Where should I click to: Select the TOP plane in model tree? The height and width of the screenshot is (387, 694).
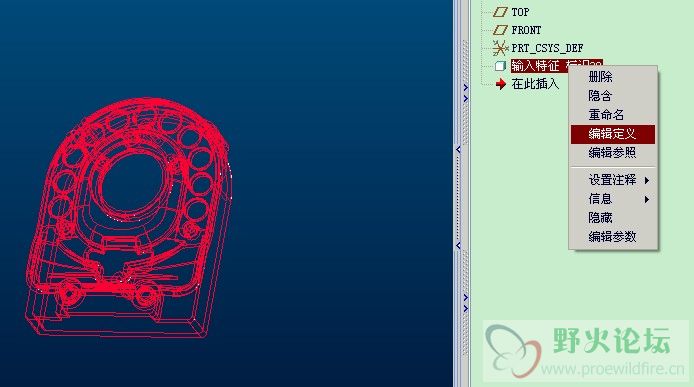(x=520, y=12)
